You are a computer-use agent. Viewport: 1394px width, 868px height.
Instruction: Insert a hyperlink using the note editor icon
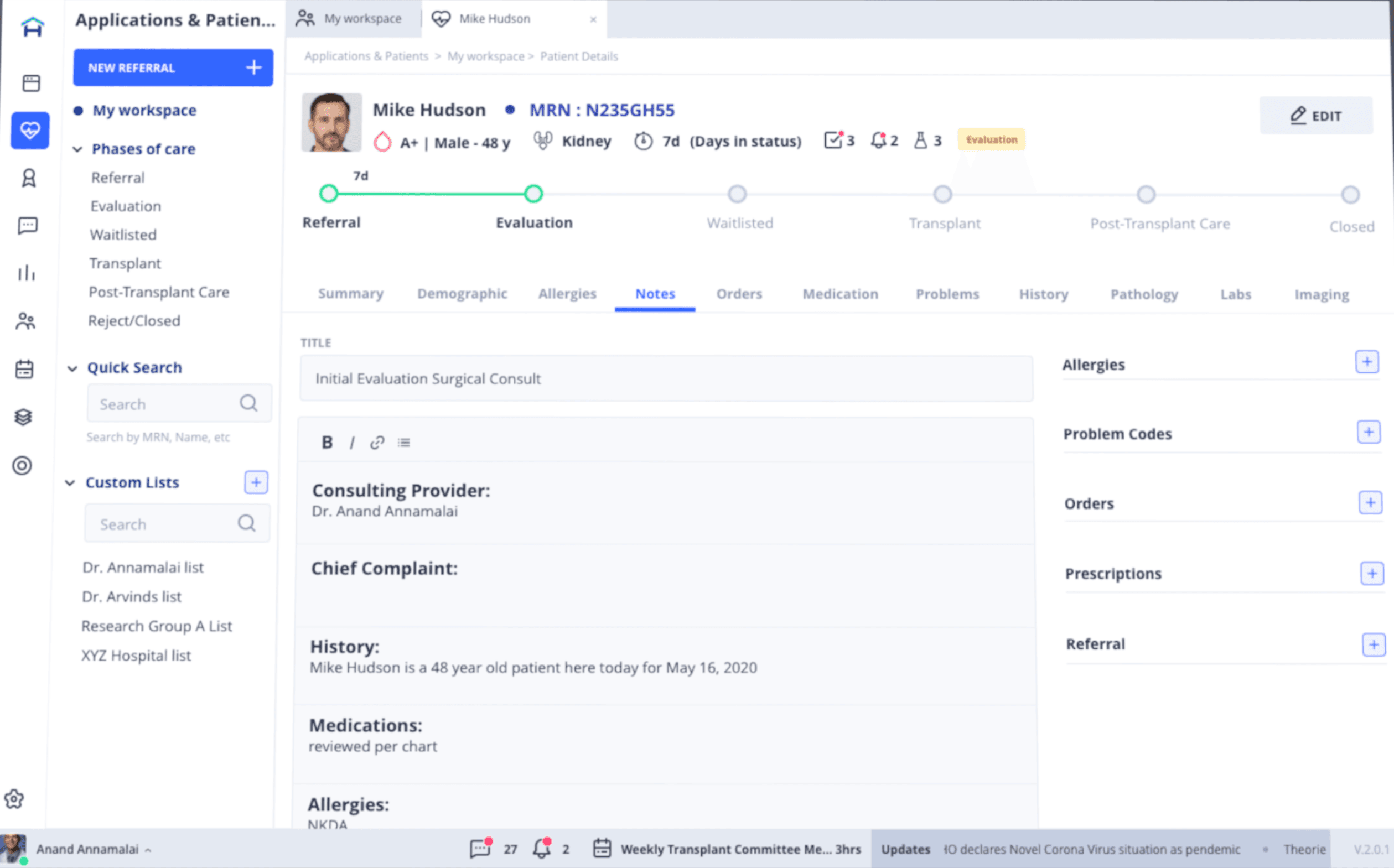377,441
